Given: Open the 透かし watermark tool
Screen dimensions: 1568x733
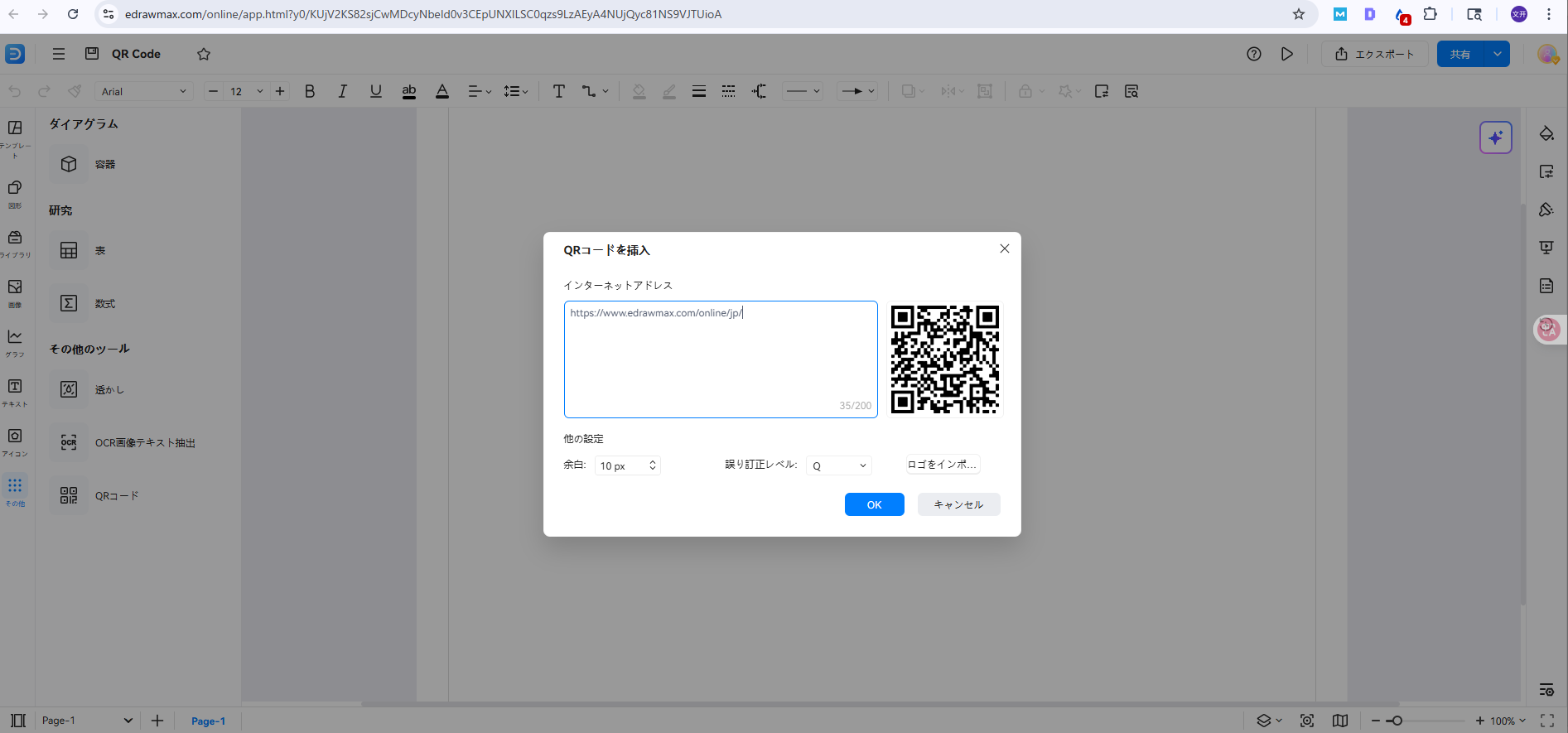Looking at the screenshot, I should tap(69, 389).
